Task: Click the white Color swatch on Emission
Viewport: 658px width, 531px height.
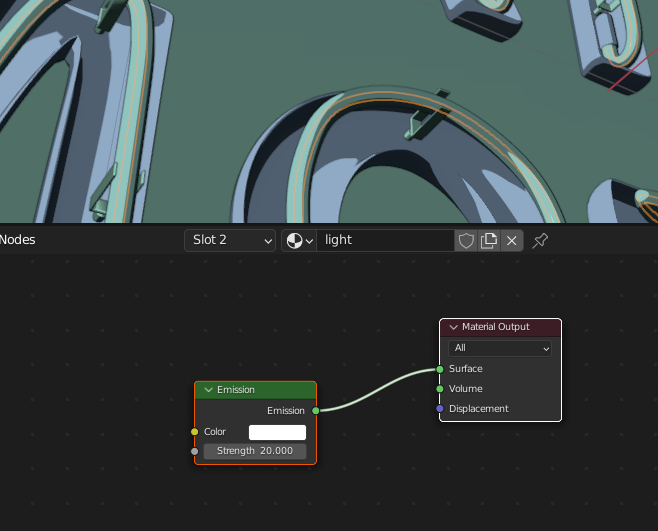Action: 277,432
